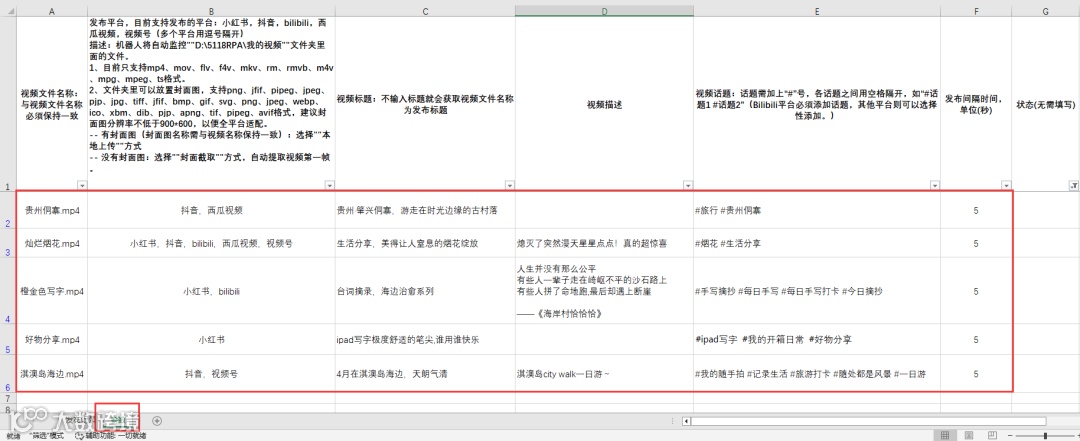This screenshot has width=1080, height=441.
Task: Select column D header
Action: coord(604,10)
